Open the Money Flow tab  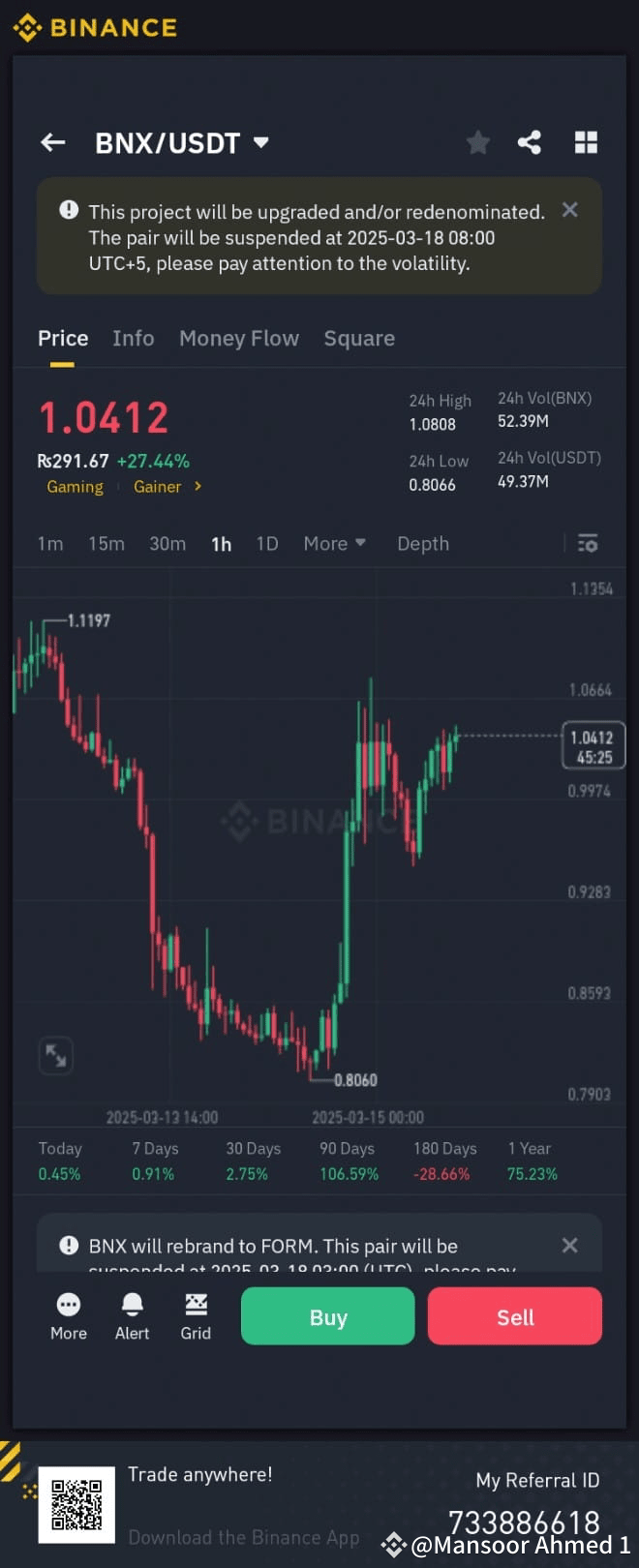(239, 338)
